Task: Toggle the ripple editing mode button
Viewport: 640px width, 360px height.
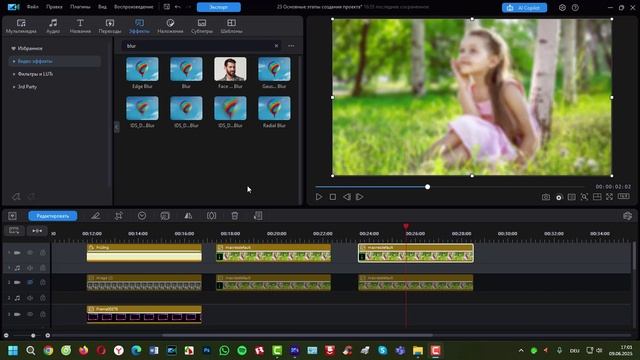Action: pyautogui.click(x=37, y=231)
